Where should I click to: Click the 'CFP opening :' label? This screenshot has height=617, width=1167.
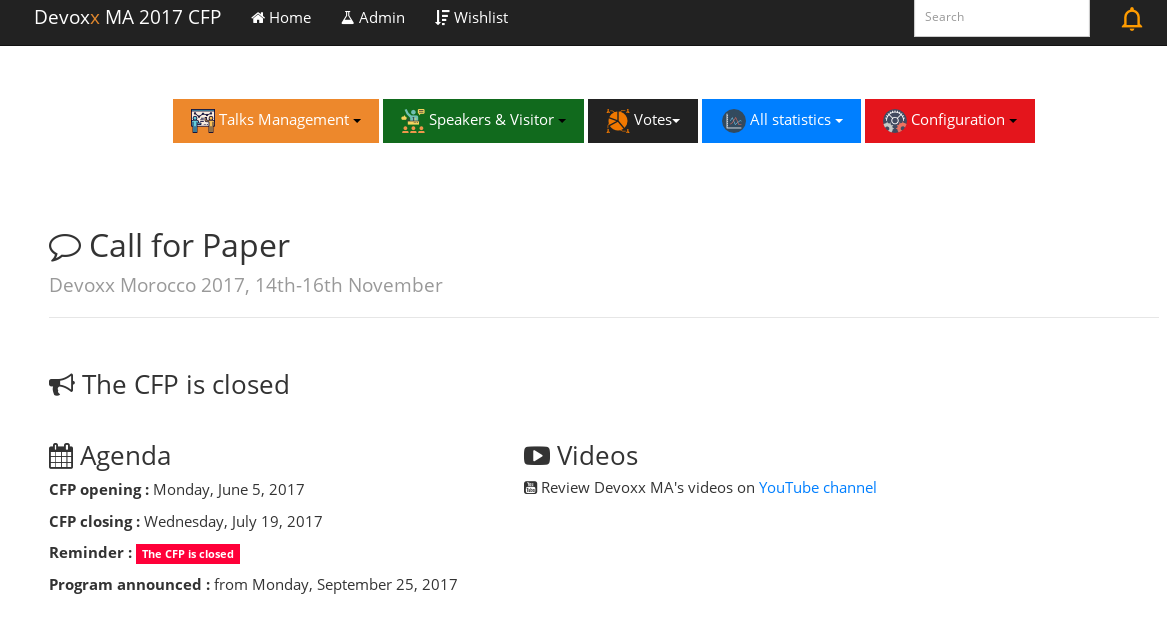click(99, 490)
